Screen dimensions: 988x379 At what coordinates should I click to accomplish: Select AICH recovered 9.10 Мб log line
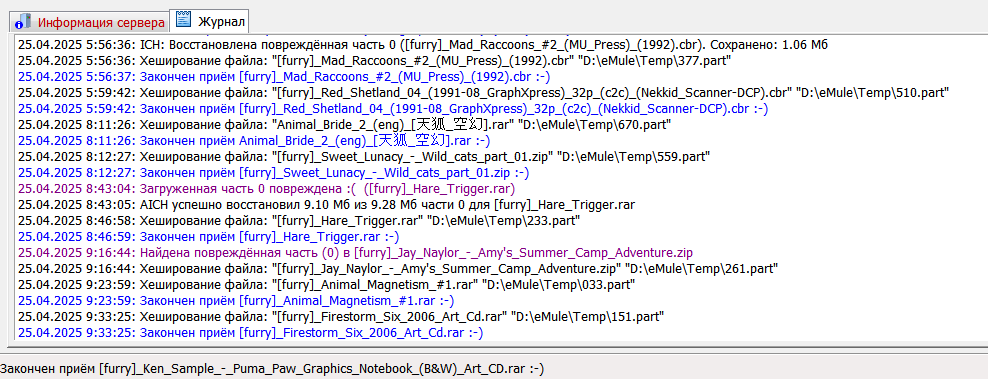(x=326, y=205)
